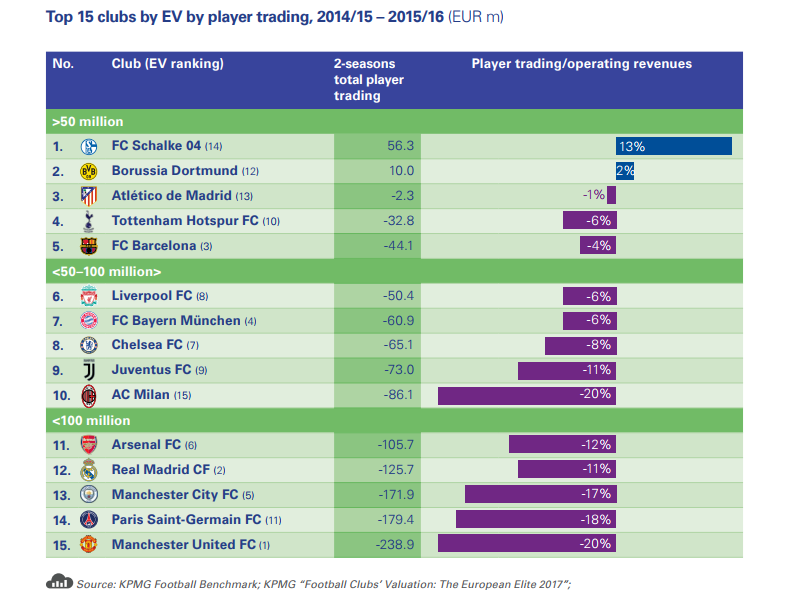This screenshot has height=598, width=785.
Task: Select AC Milan's purple -20% bar
Action: pos(527,395)
